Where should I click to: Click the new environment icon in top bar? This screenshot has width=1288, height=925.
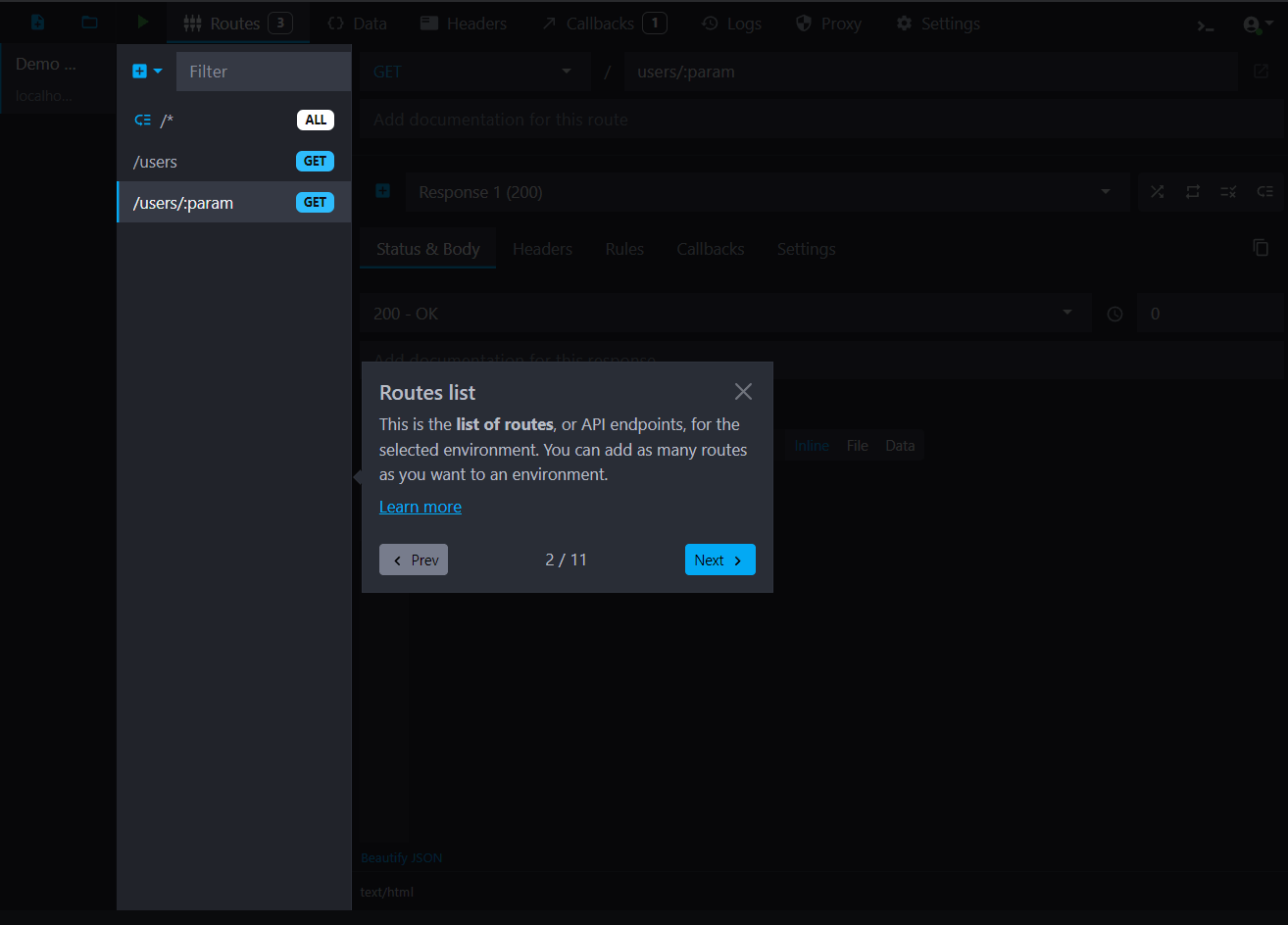[x=37, y=23]
